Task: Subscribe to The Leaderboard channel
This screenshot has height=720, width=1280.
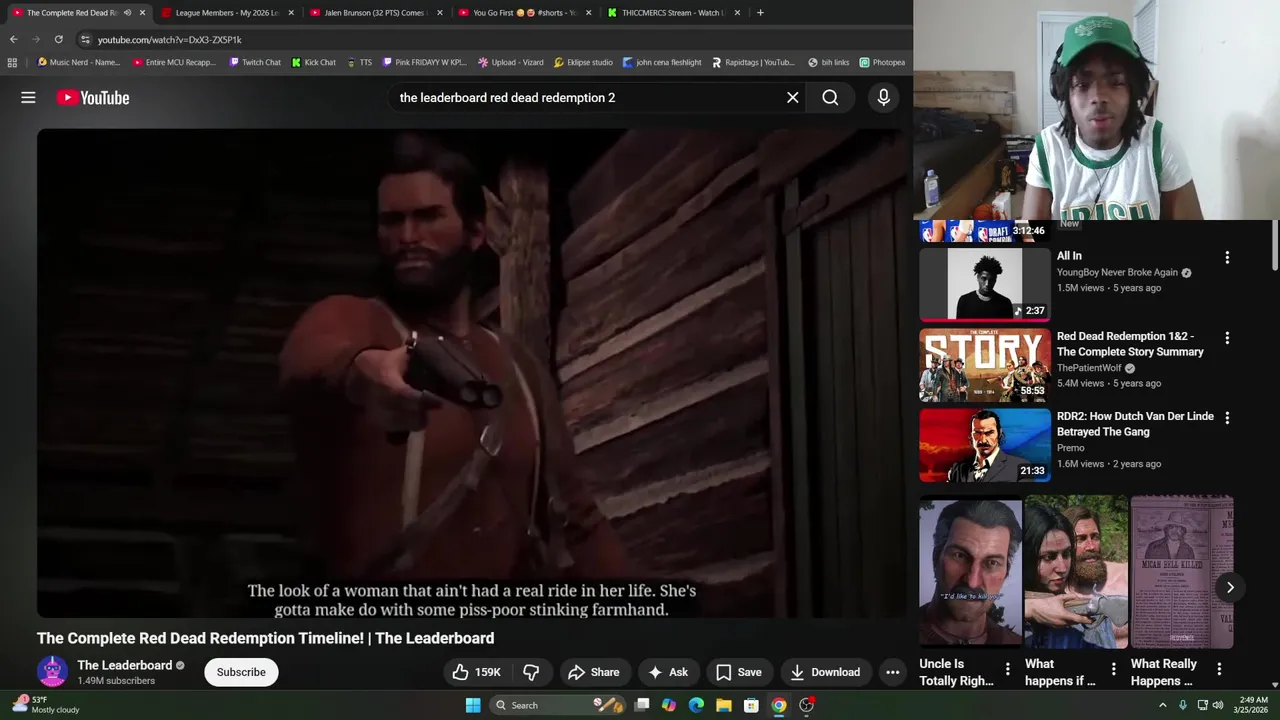Action: click(241, 672)
